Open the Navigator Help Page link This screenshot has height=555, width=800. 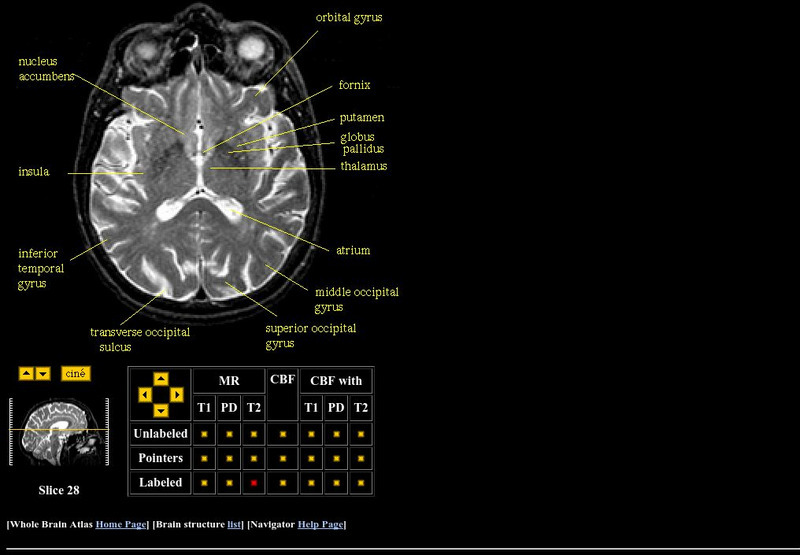(320, 524)
